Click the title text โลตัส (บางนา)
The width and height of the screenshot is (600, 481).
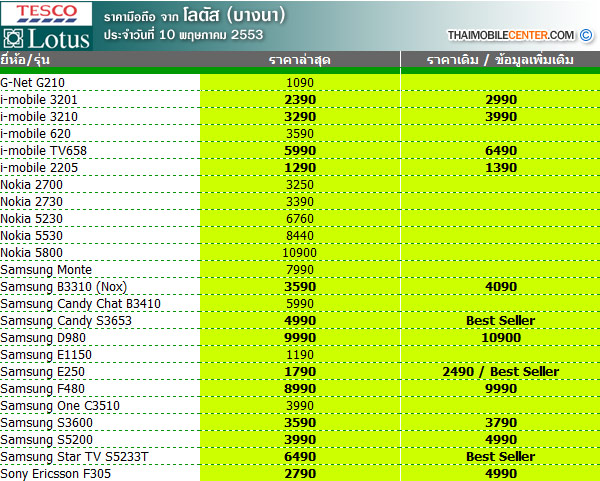[234, 15]
